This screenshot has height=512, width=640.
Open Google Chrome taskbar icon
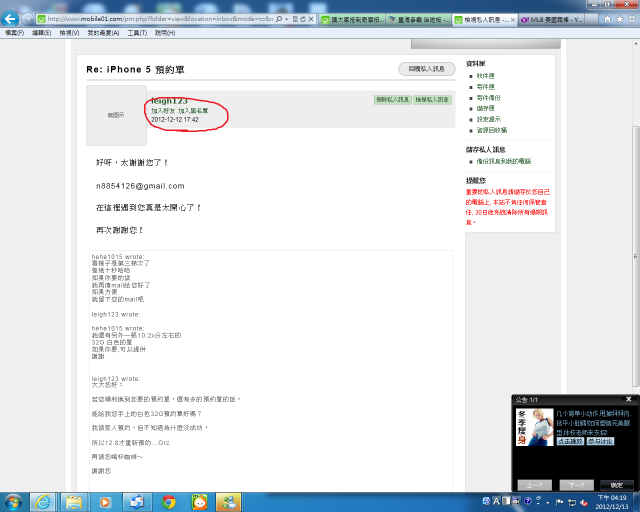[x=168, y=502]
